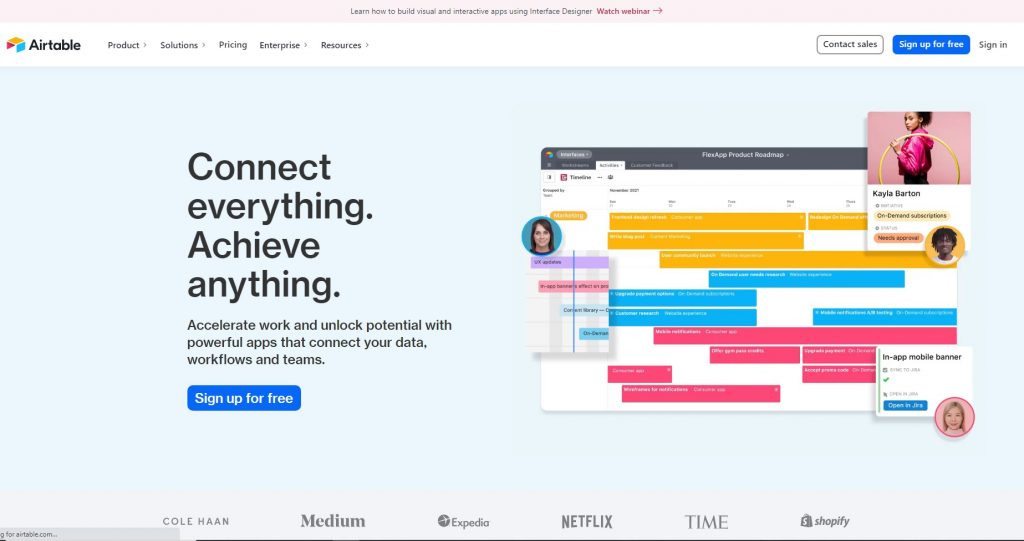Select the Wireframes for notifications bar
The image size is (1024, 541).
pos(701,393)
